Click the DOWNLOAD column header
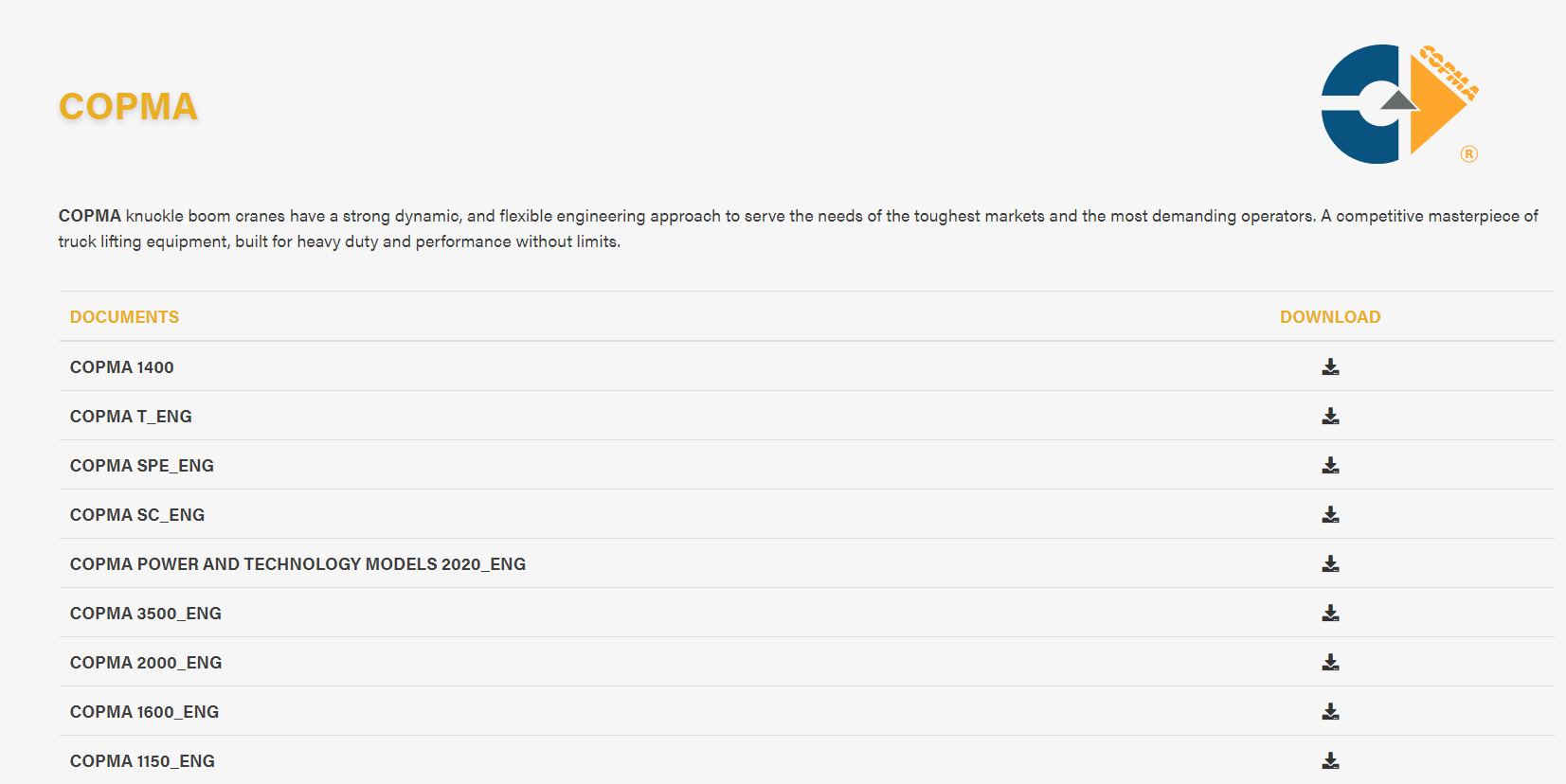This screenshot has width=1566, height=784. pos(1330,317)
